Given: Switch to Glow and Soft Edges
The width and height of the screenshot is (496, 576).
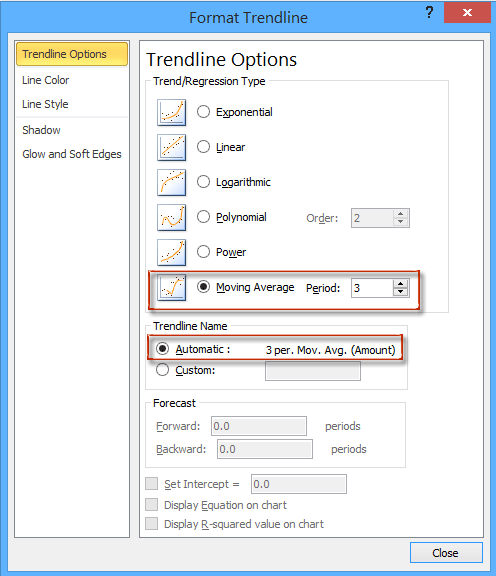Looking at the screenshot, I should [x=72, y=154].
